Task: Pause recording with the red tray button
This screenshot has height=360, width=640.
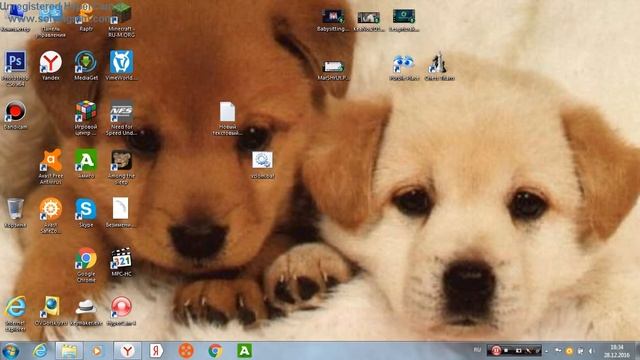Action: coord(496,351)
